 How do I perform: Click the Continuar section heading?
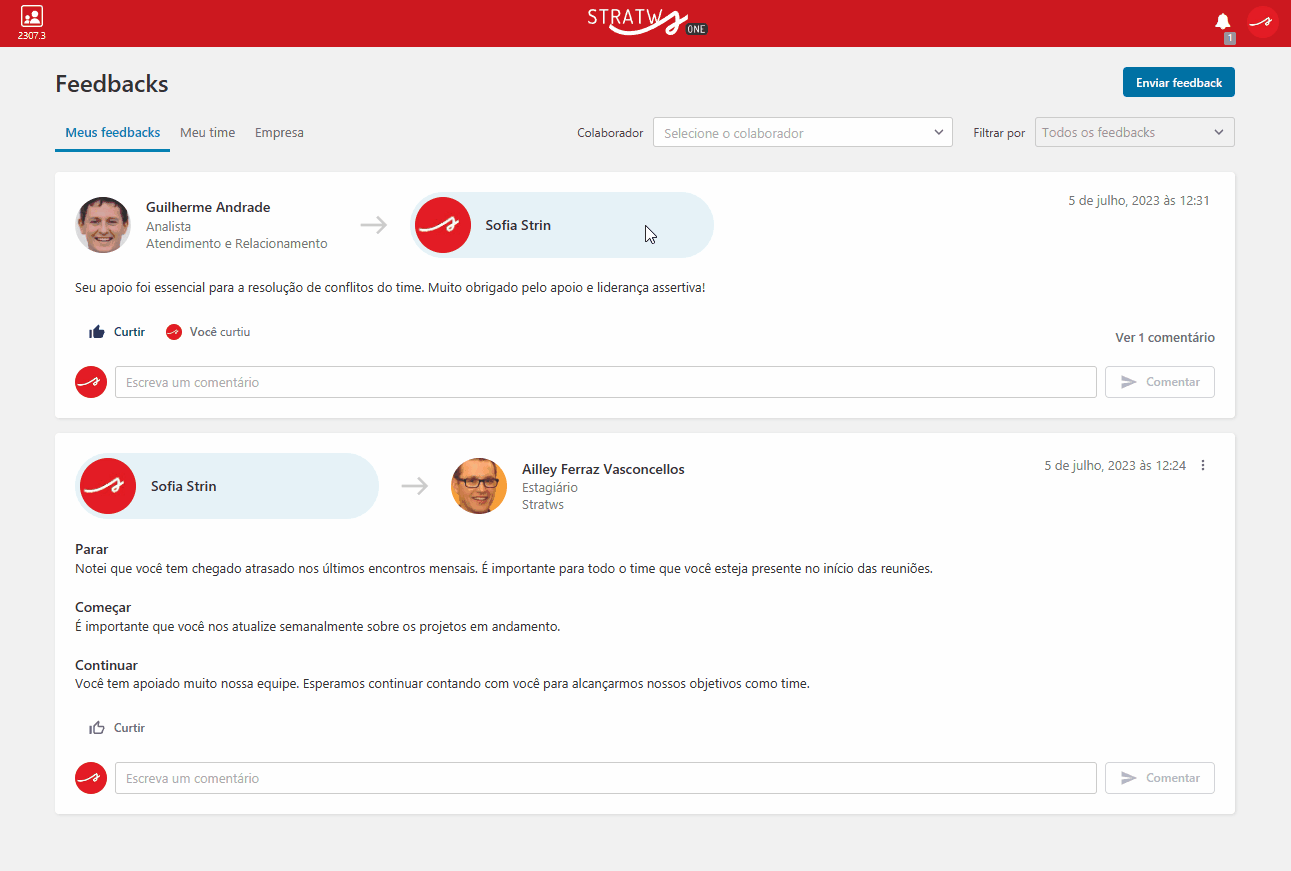[106, 665]
